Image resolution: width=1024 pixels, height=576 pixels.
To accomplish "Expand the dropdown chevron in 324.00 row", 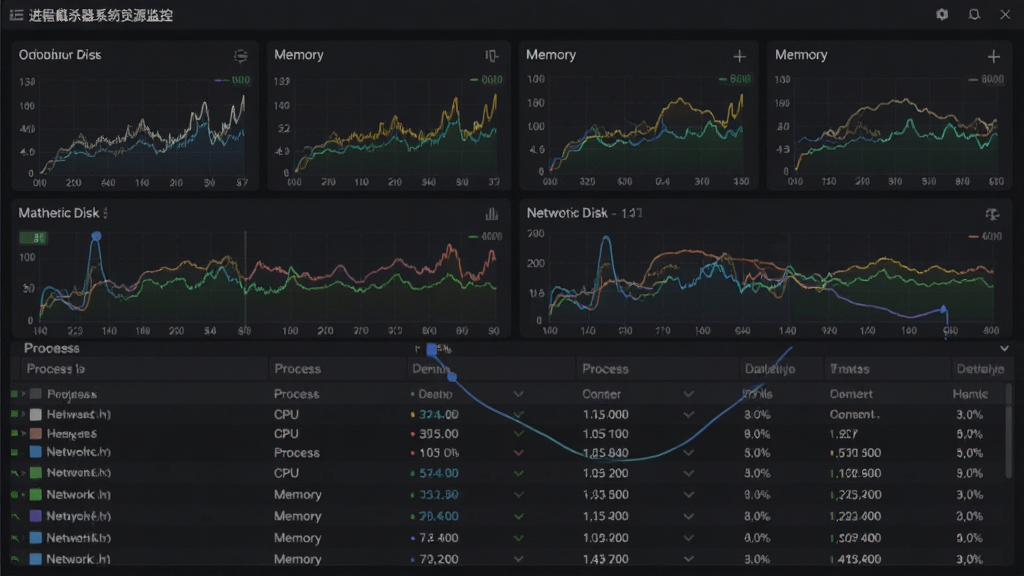I will [x=519, y=414].
